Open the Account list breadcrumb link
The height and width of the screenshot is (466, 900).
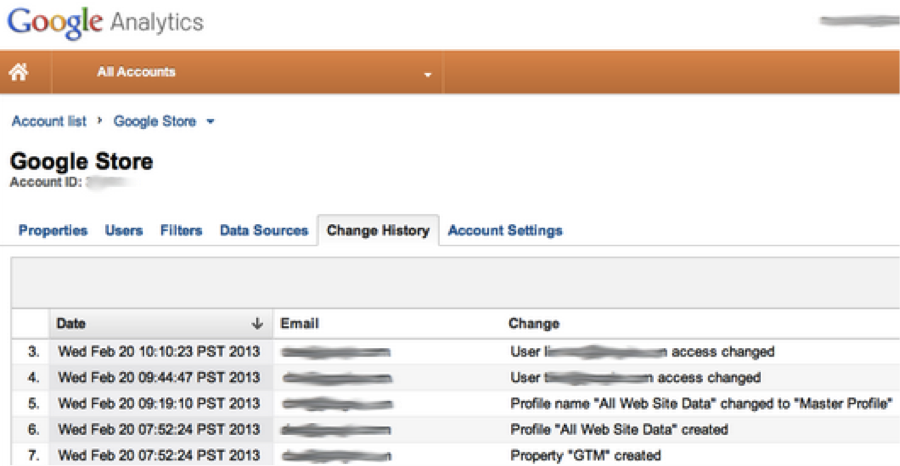49,121
